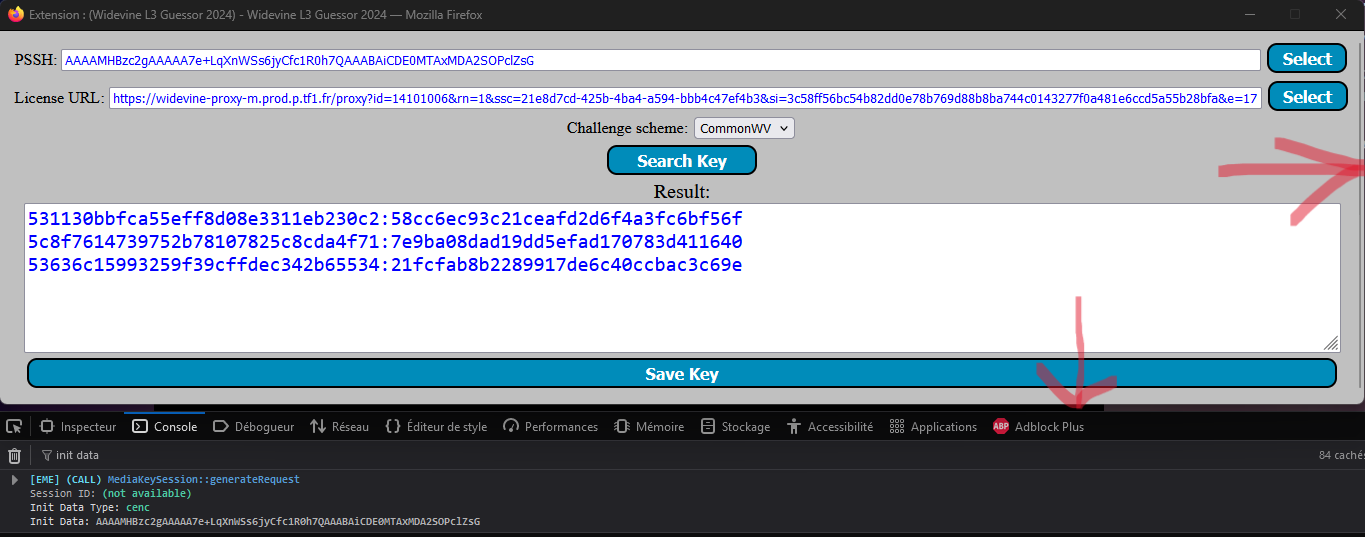
Task: Switch to the Mémoire tab
Action: coord(650,426)
